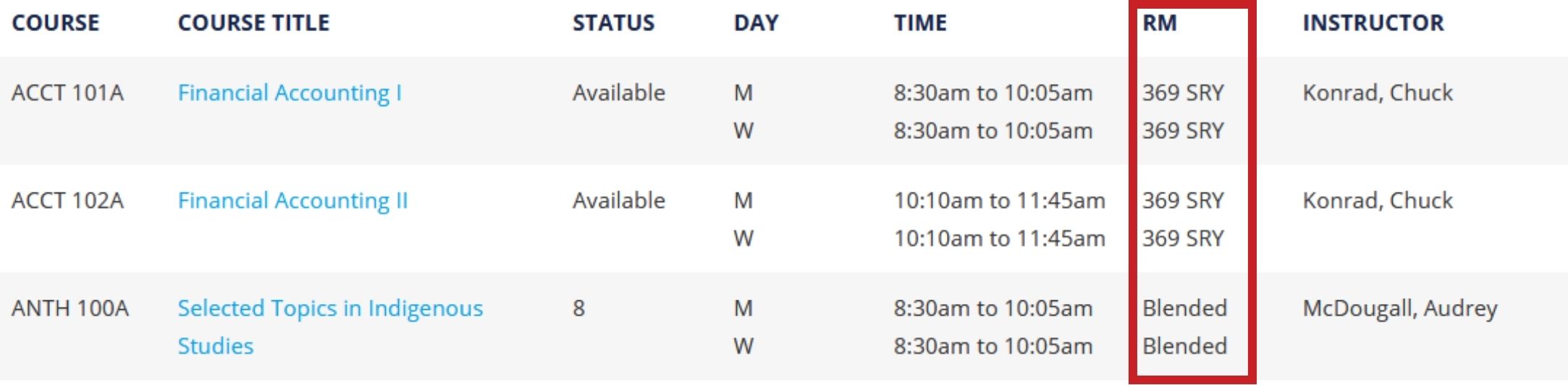The height and width of the screenshot is (385, 1568).
Task: Click the RM column header
Action: [x=1159, y=23]
